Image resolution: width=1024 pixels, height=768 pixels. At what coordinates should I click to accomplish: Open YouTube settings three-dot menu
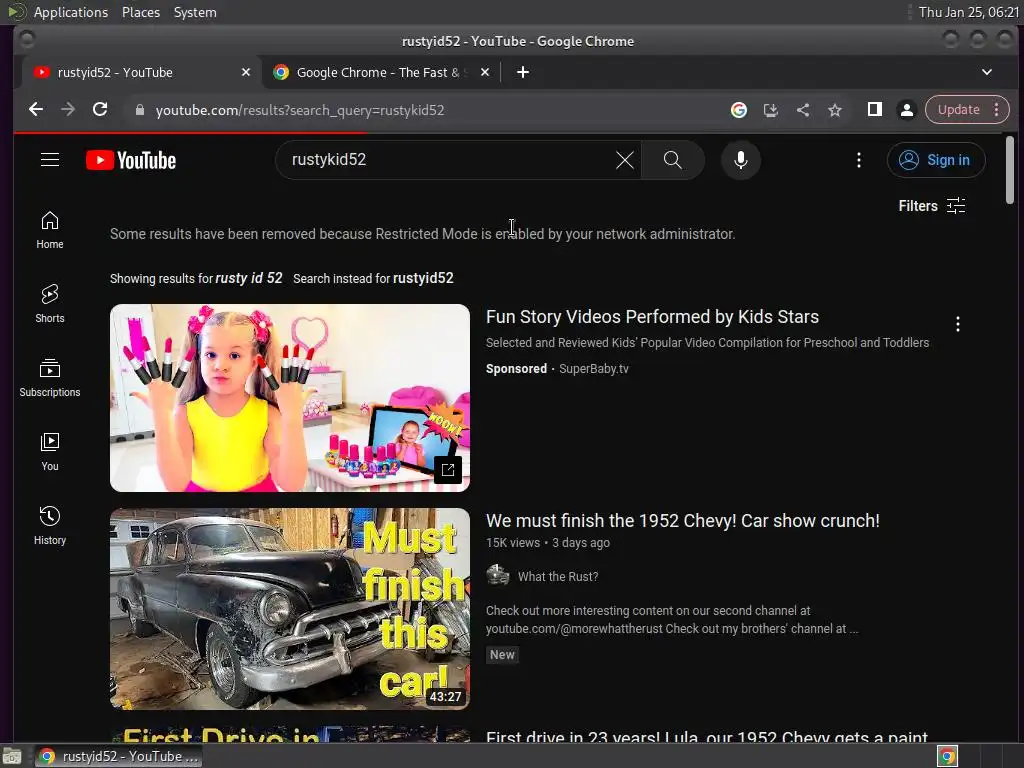pos(859,160)
